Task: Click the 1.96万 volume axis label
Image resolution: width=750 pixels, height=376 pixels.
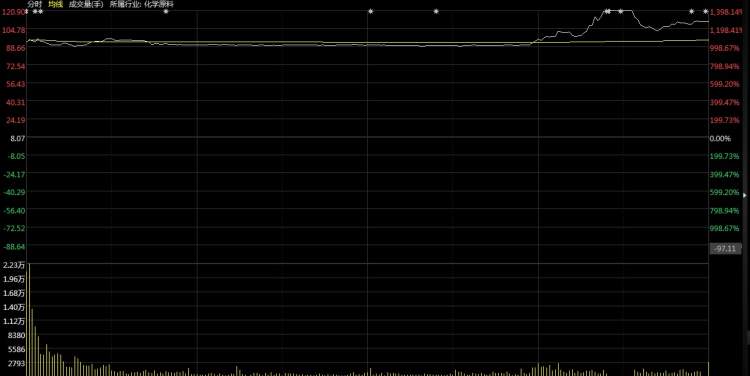Action: [13, 279]
